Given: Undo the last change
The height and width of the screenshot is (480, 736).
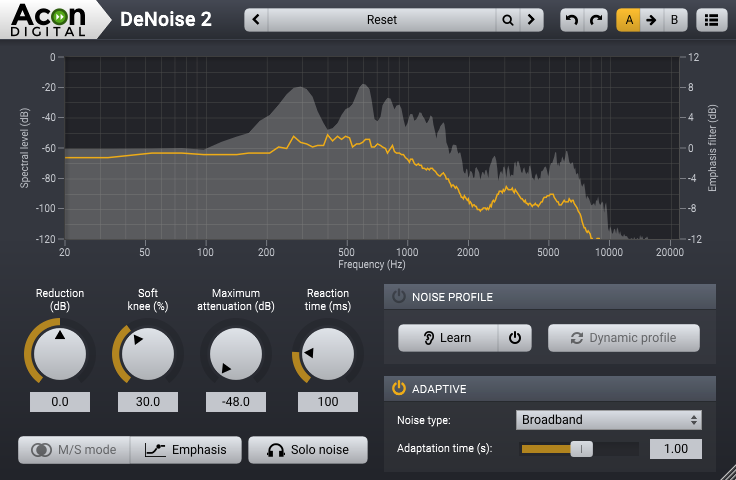Looking at the screenshot, I should click(x=572, y=20).
